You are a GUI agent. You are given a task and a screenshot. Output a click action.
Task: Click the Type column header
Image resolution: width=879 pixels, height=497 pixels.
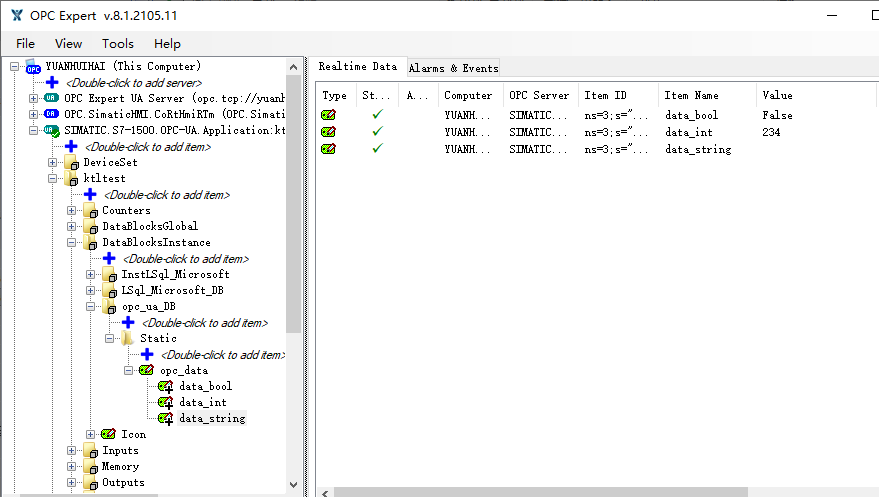[x=336, y=95]
